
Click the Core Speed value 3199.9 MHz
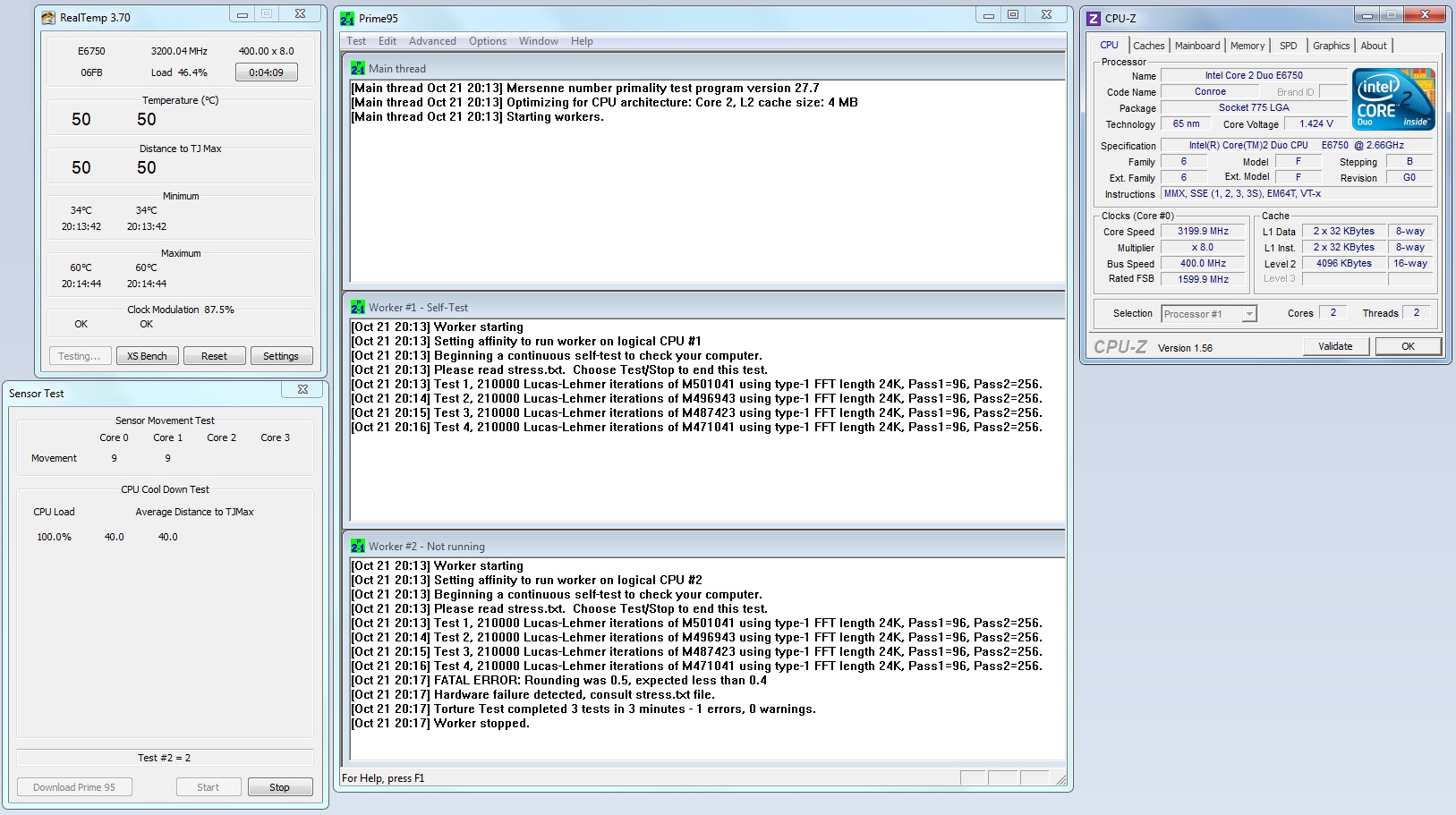1203,231
